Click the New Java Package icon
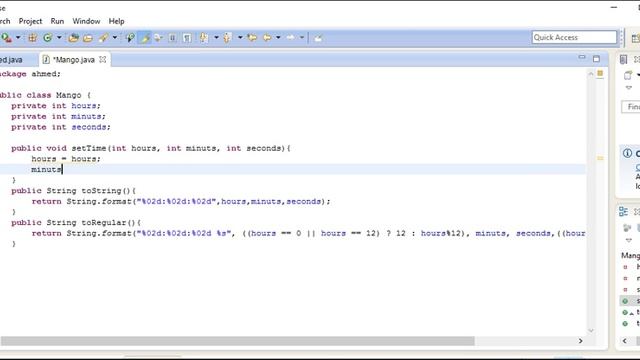Image resolution: width=640 pixels, height=360 pixels. [32, 38]
